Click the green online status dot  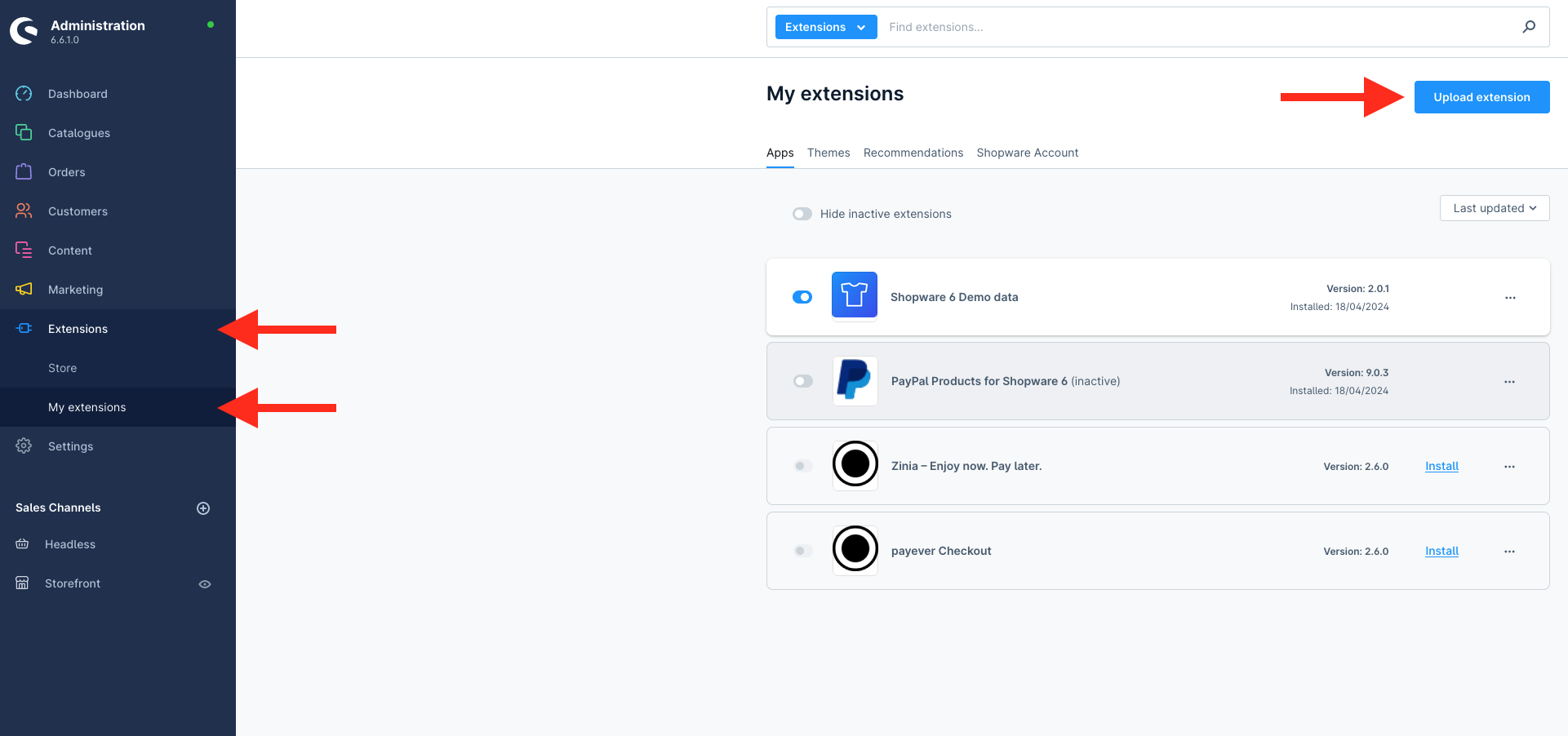point(211,24)
